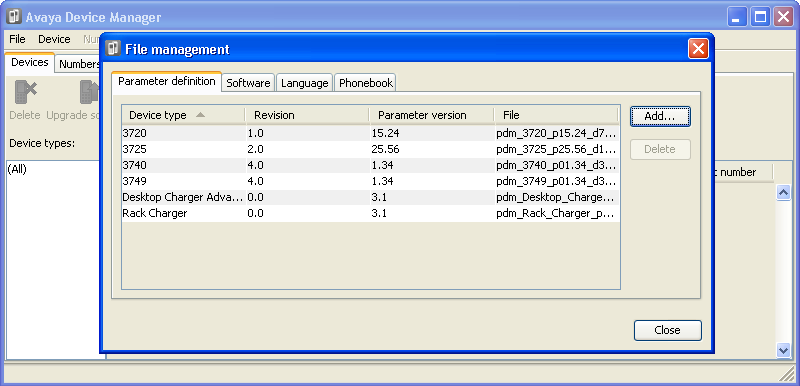Click parameter version 25.56 cell
The width and height of the screenshot is (800, 386).
431,149
